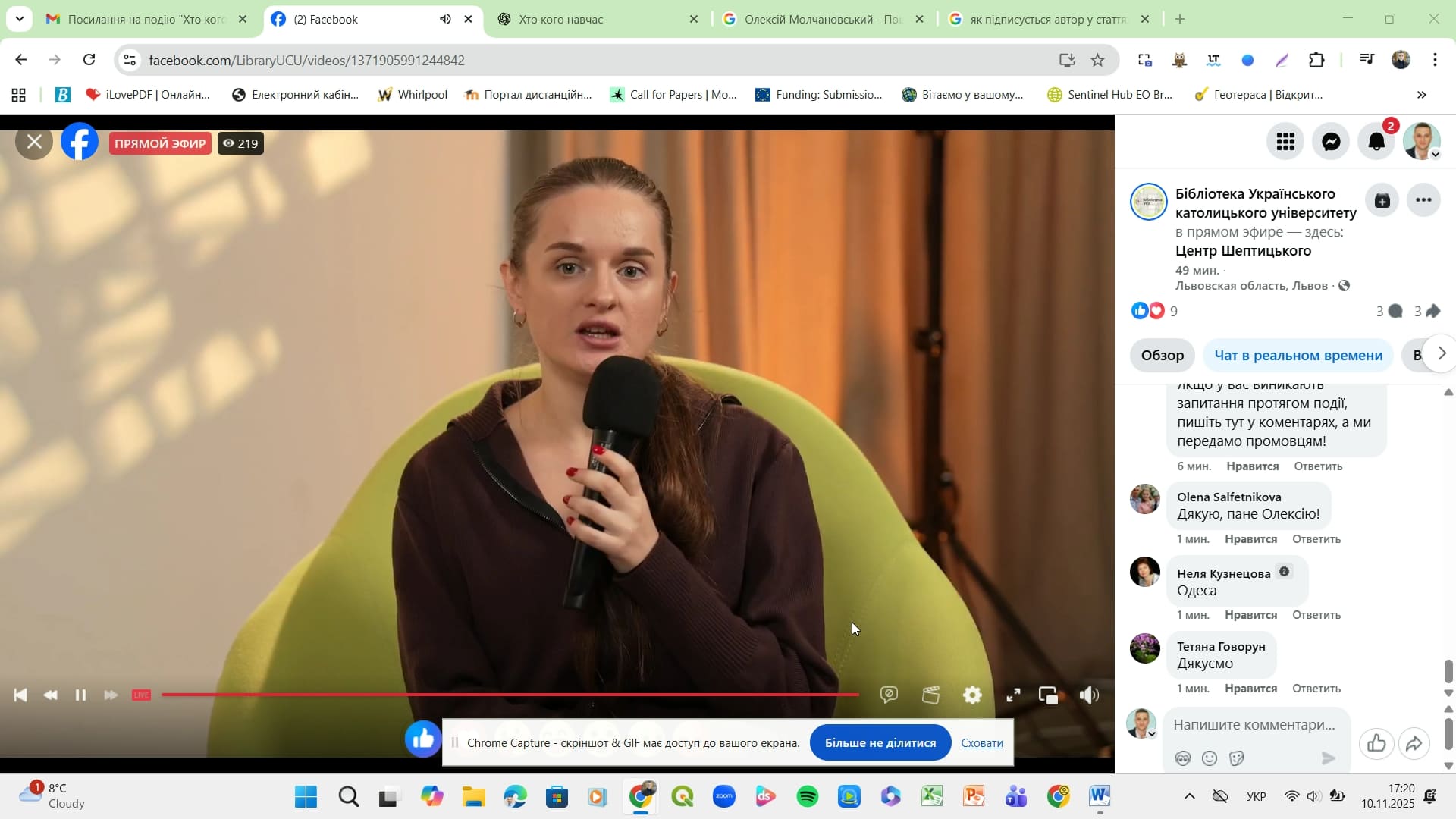Expand hidden bookmarks with double chevron
The height and width of the screenshot is (819, 1456).
point(1421,95)
